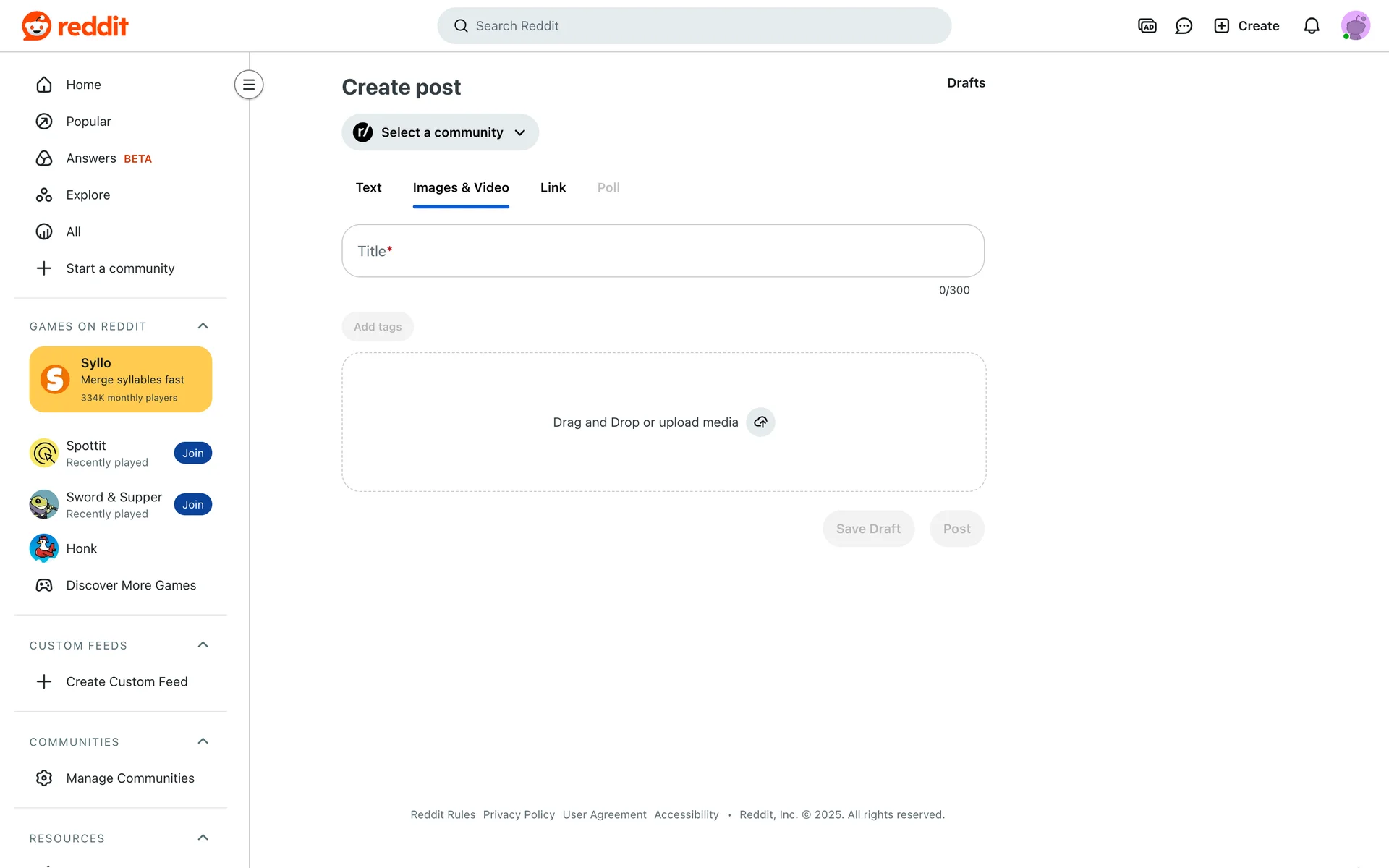
Task: Collapse the Custom Feeds section
Action: pyautogui.click(x=203, y=645)
